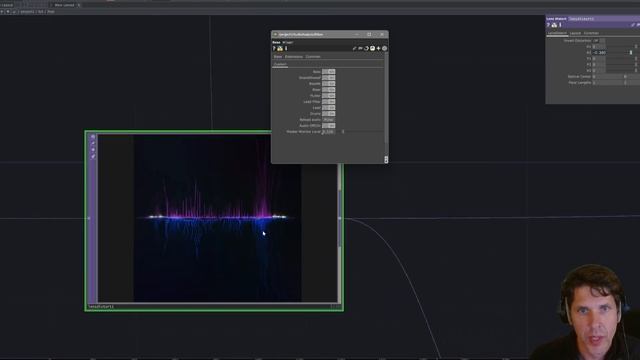Click the K2 slider in Lens Distort panel

623,53
